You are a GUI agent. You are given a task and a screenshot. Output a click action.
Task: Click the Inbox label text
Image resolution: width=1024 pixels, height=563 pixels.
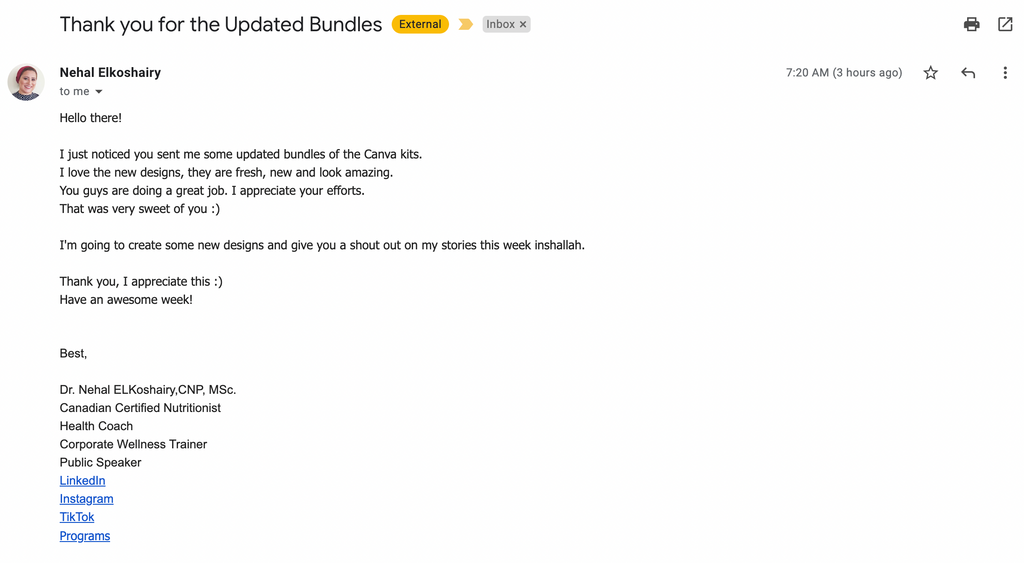(500, 24)
